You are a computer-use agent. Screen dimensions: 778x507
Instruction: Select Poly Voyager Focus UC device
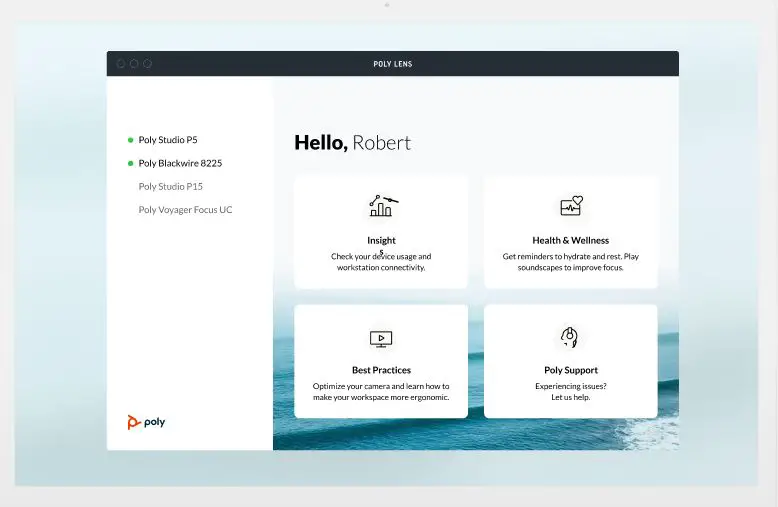(x=185, y=210)
